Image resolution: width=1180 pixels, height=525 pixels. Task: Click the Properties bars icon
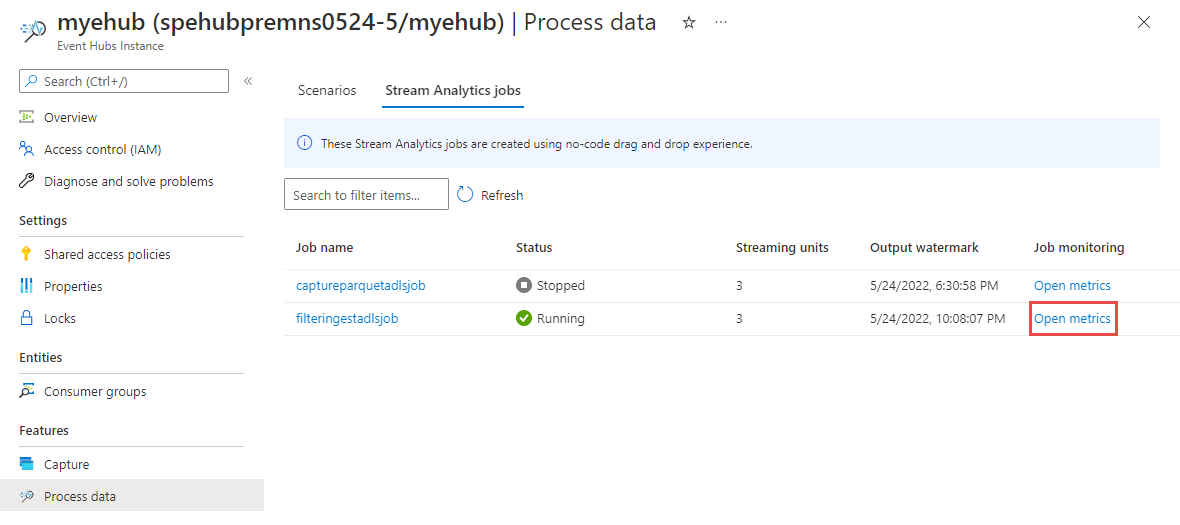(27, 286)
